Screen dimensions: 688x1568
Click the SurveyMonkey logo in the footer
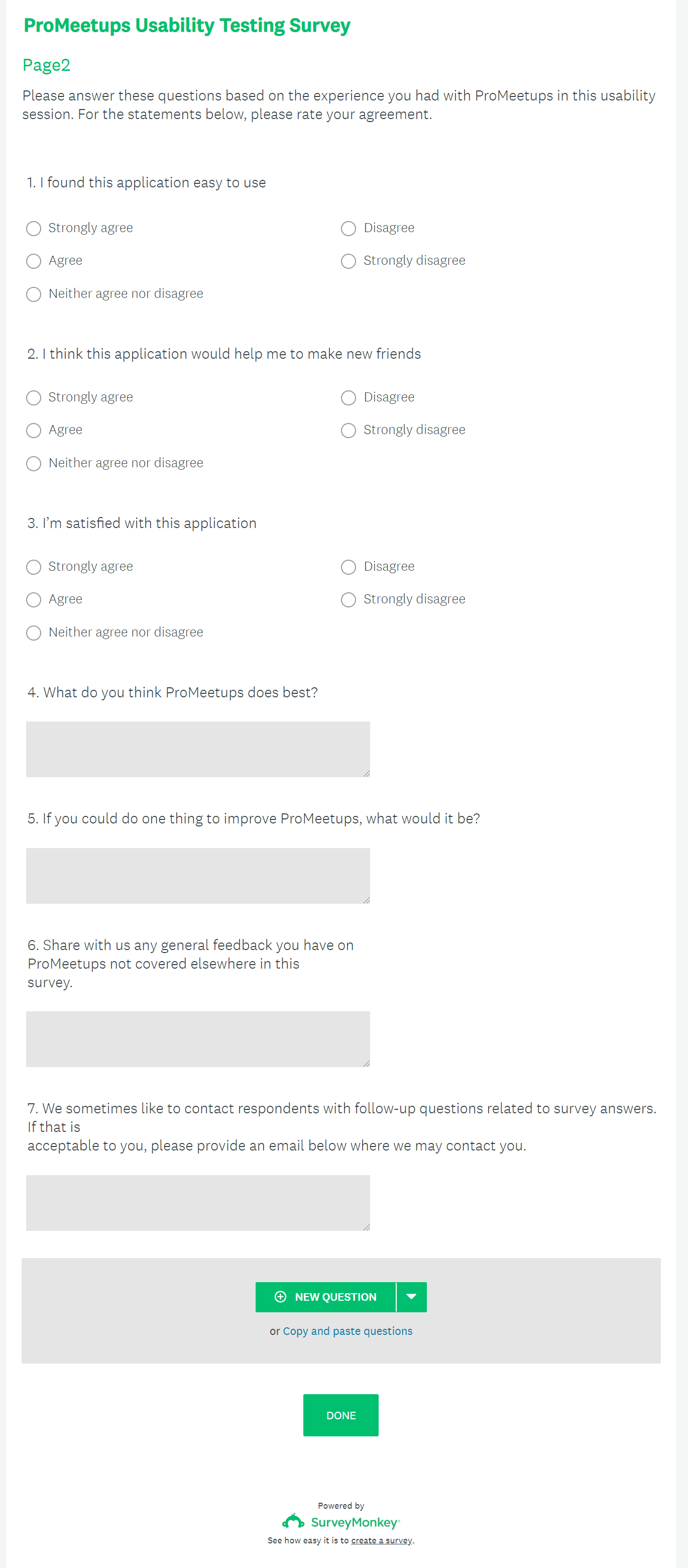click(340, 1522)
